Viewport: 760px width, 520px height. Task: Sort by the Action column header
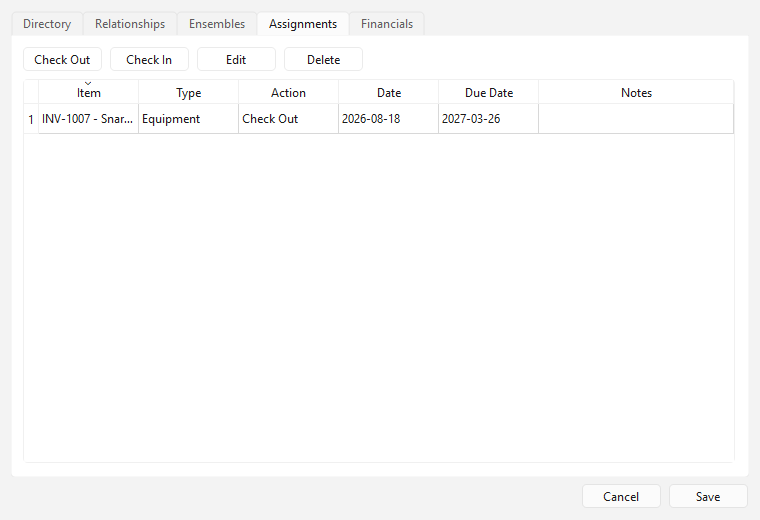pos(288,92)
